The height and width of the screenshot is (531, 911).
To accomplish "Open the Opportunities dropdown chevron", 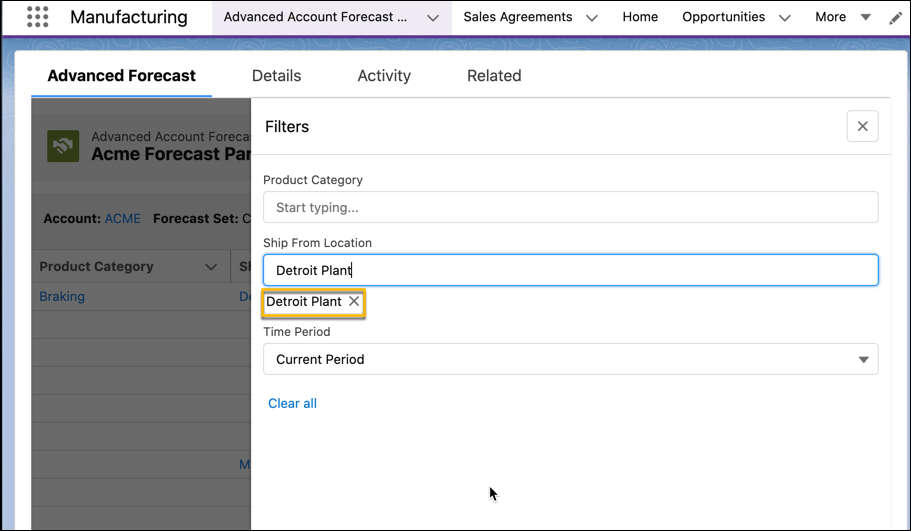I will point(784,18).
